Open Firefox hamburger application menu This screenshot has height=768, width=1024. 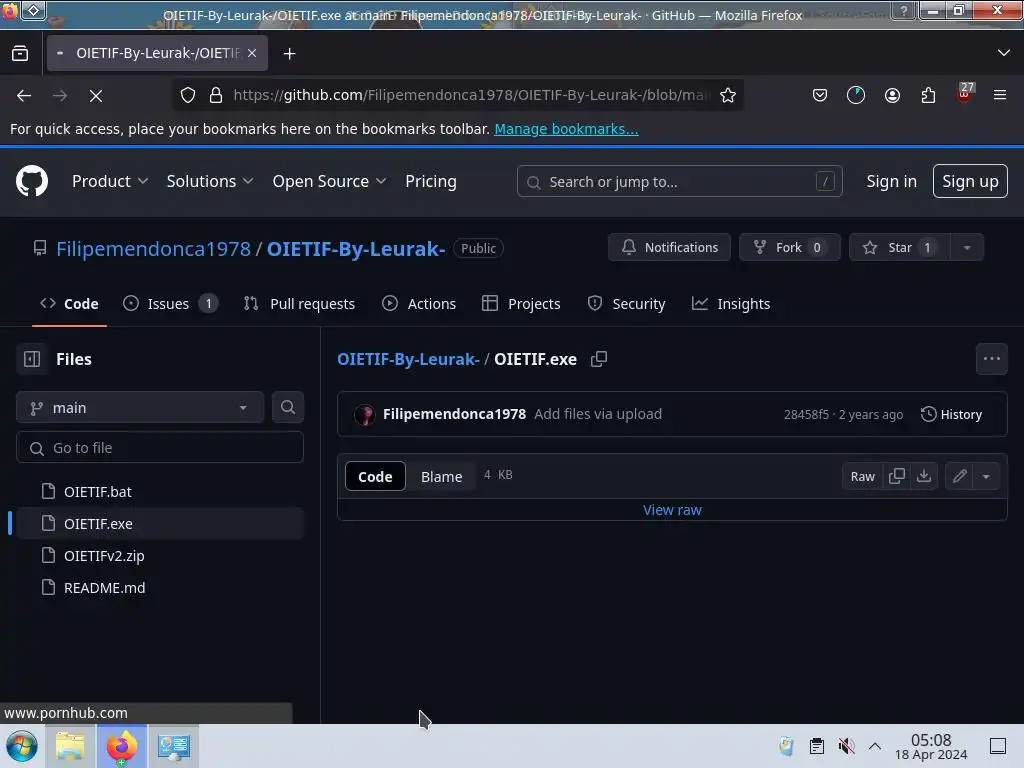pos(1000,95)
